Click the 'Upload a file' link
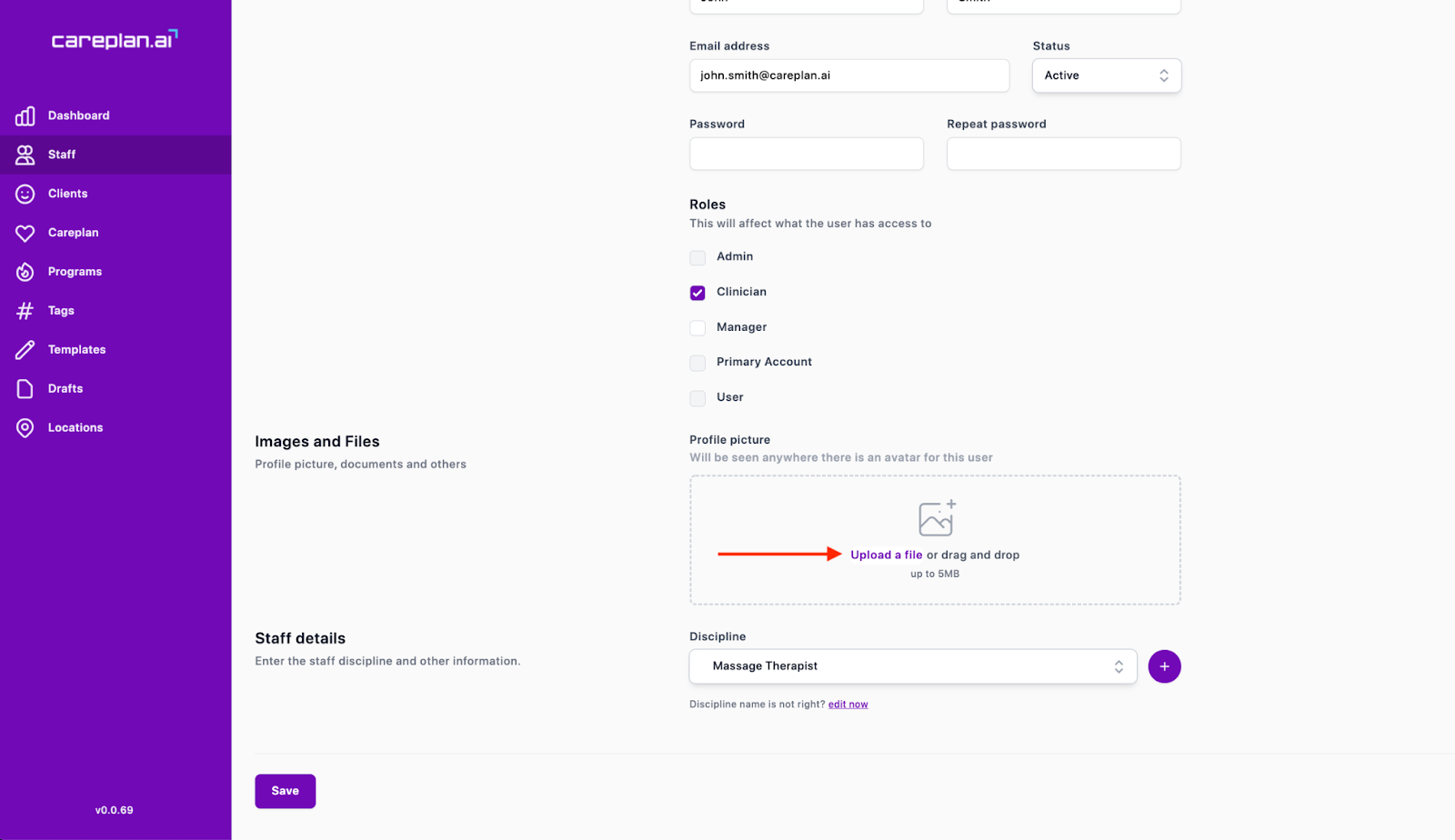The width and height of the screenshot is (1455, 840). pos(886,555)
